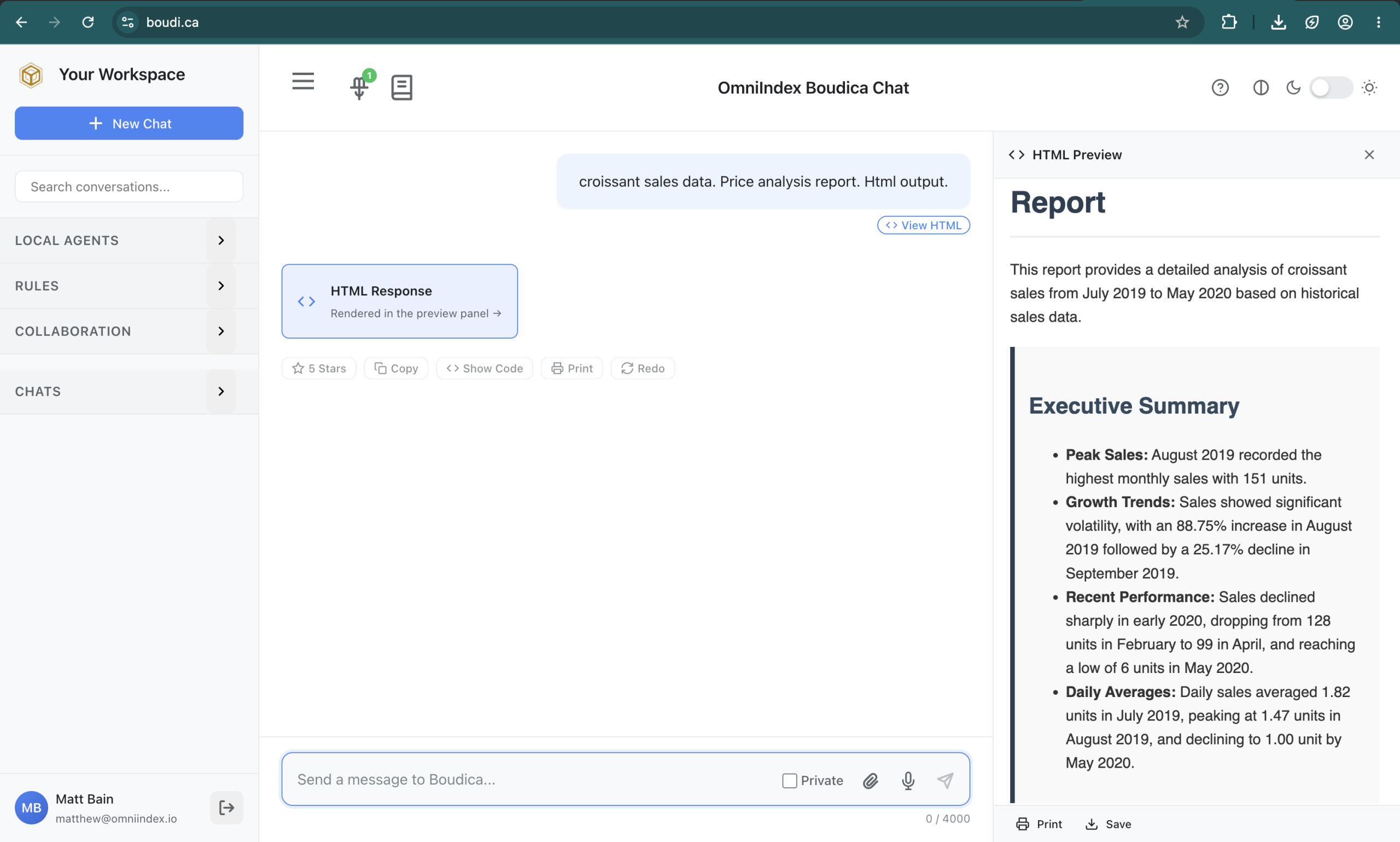Click the HTML Preview panel title
The width and height of the screenshot is (1400, 842).
[x=1077, y=155]
